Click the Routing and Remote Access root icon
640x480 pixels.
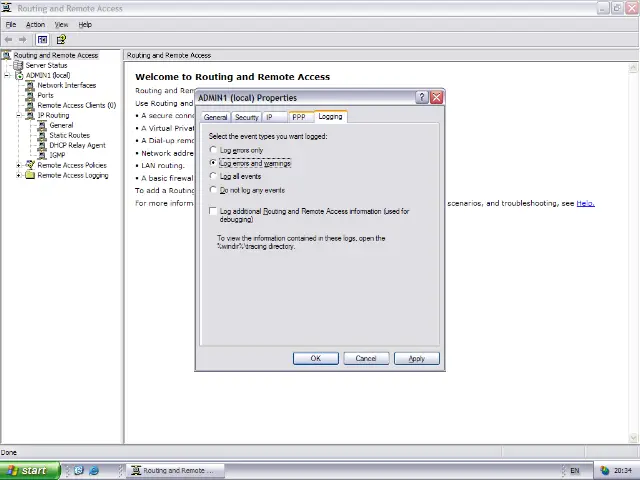click(7, 55)
